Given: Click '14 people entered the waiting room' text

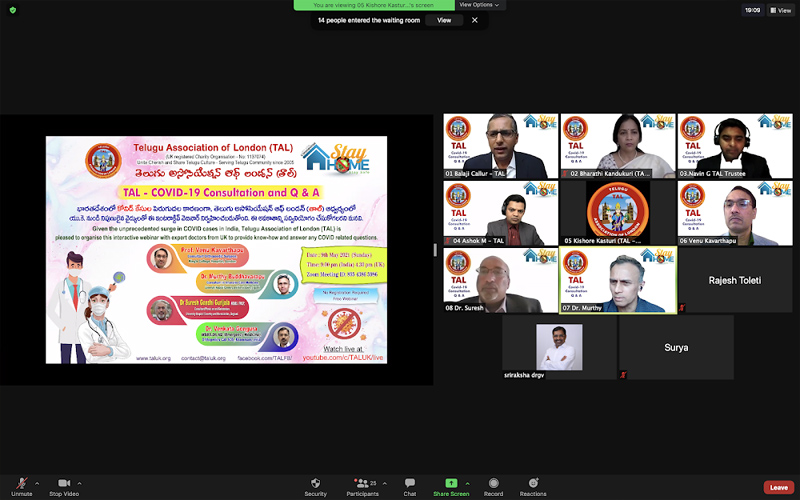Looking at the screenshot, I should [369, 20].
